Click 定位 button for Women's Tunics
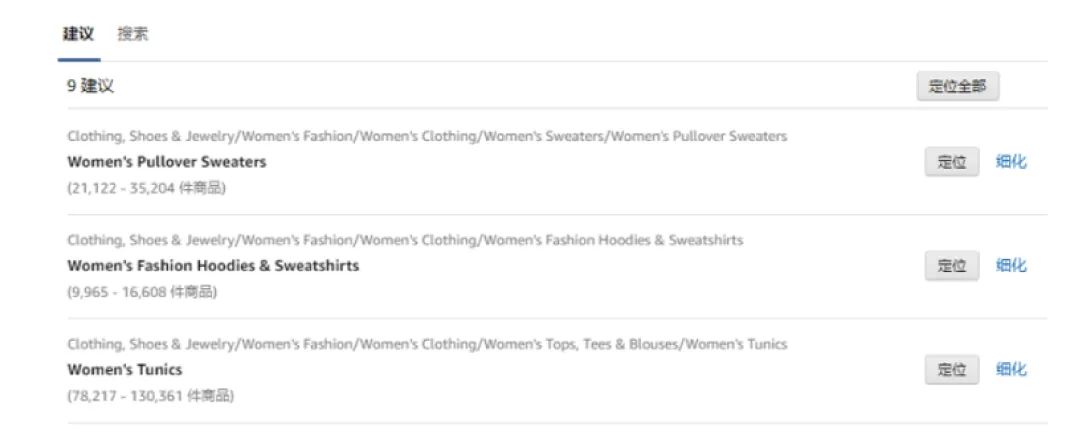The image size is (1080, 440). coord(951,370)
